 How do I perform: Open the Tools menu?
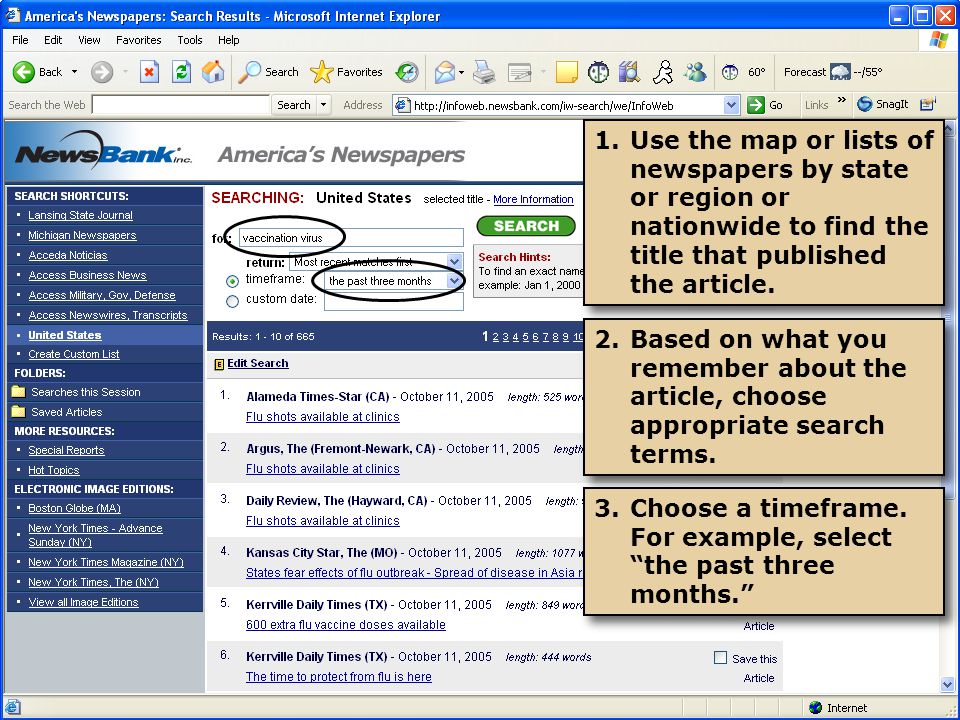(190, 40)
